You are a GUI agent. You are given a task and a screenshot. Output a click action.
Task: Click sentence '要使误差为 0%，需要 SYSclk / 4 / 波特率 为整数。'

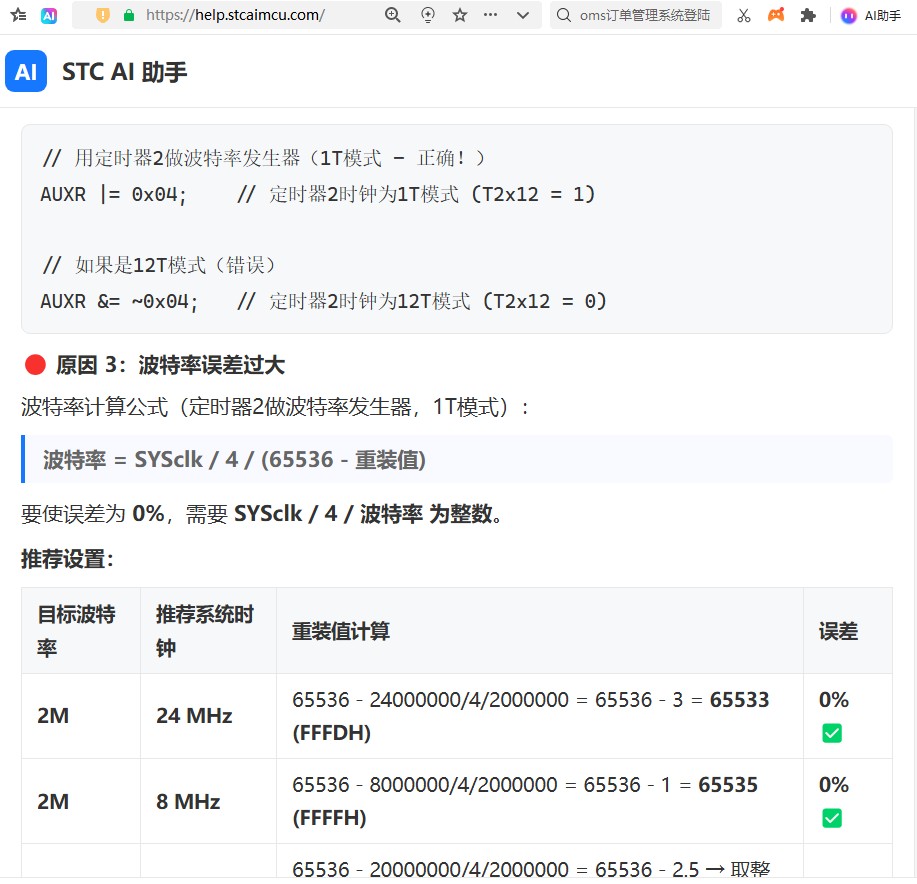tap(262, 514)
